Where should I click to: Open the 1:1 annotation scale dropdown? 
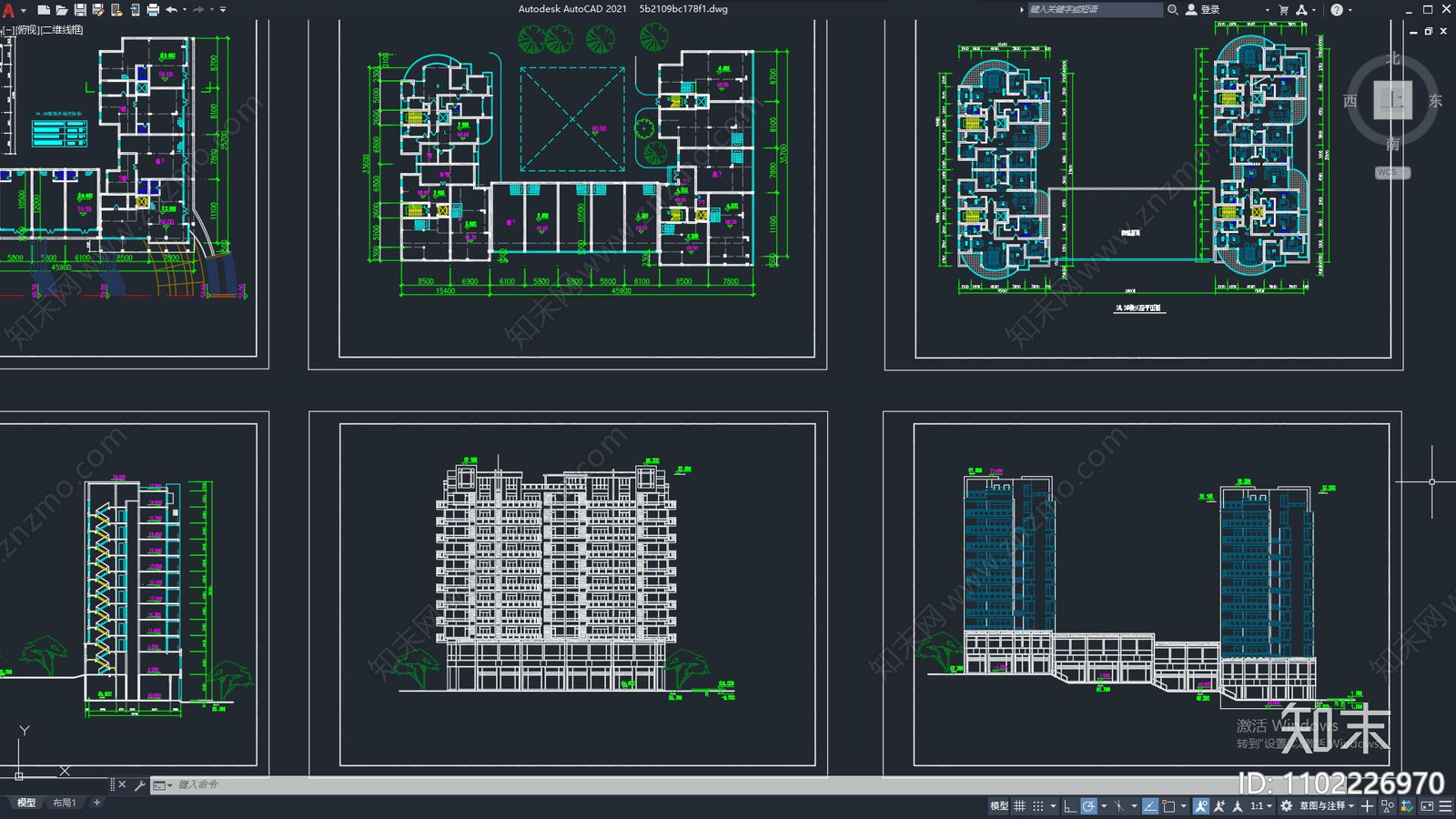[x=1261, y=806]
